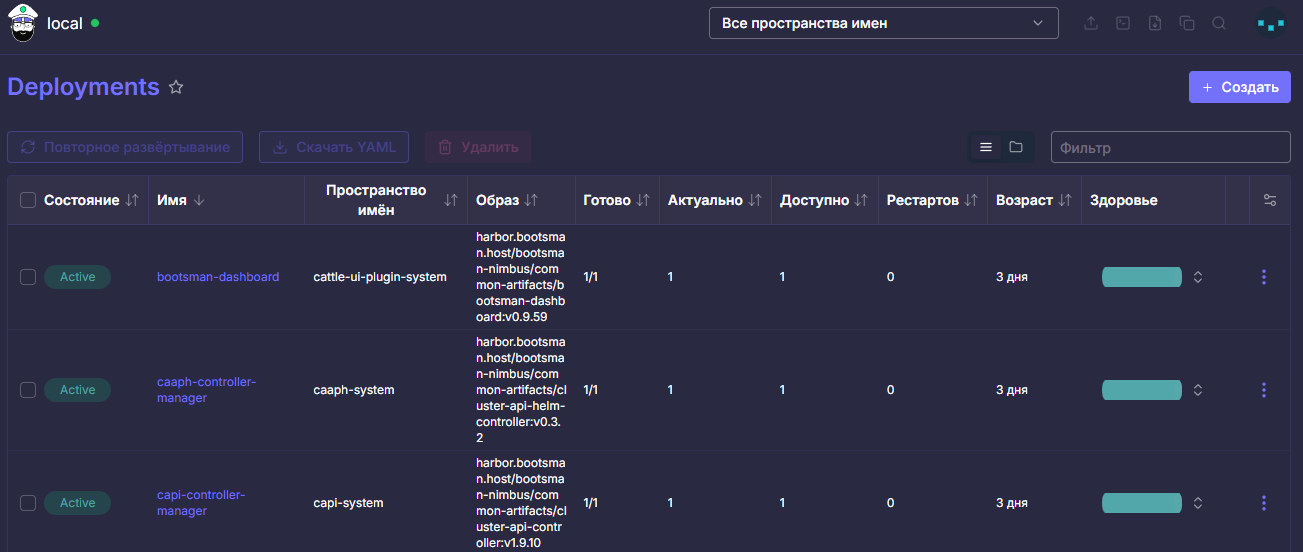Favorite Deployments with the star icon
The height and width of the screenshot is (552, 1303).
click(176, 87)
